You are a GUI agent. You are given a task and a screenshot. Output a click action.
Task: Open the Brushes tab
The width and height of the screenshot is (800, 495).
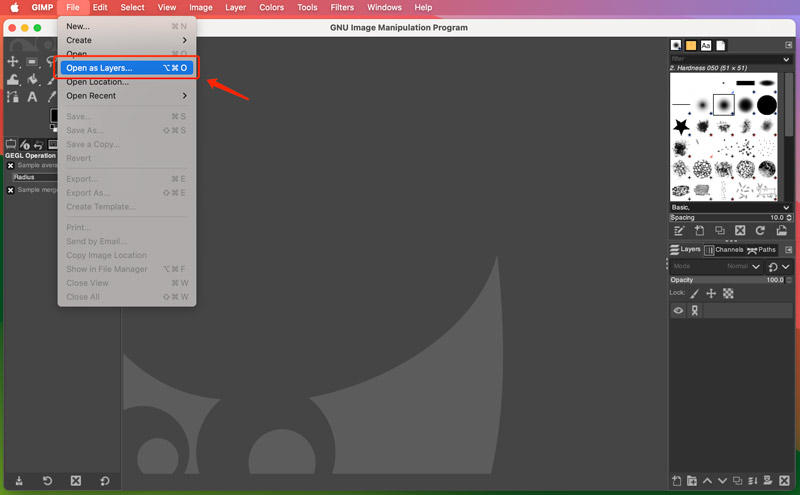coord(676,45)
